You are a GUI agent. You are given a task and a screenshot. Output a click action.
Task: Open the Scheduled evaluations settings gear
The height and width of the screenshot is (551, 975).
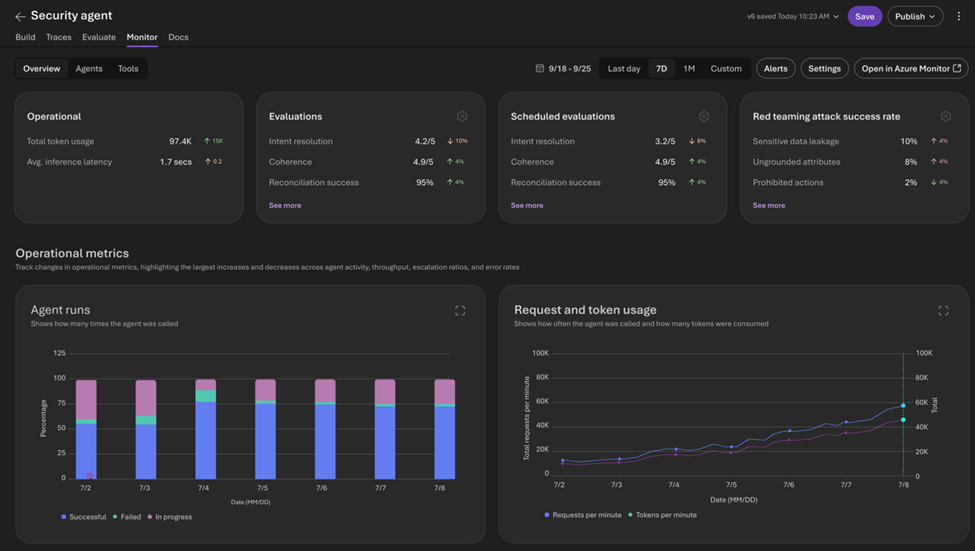point(704,116)
